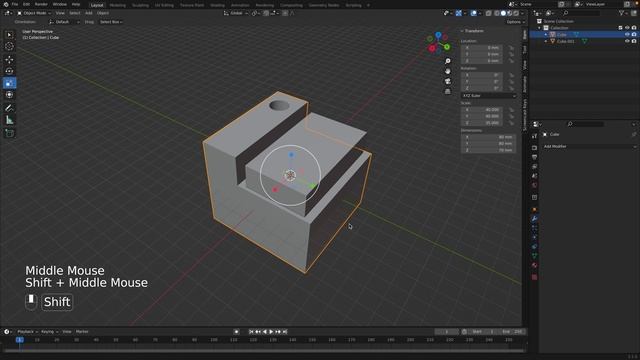Select the Transform tool
The image size is (640, 360).
[9, 95]
